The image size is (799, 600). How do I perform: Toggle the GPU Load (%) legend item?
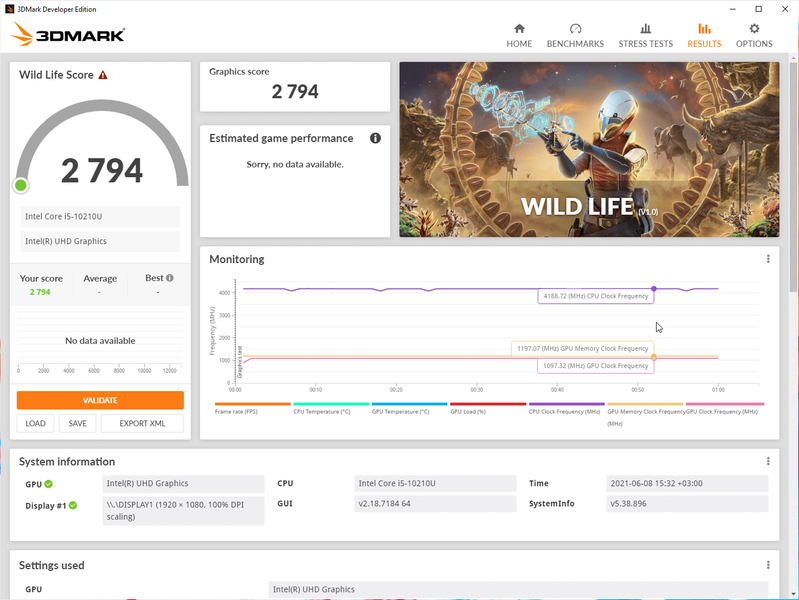click(x=488, y=409)
